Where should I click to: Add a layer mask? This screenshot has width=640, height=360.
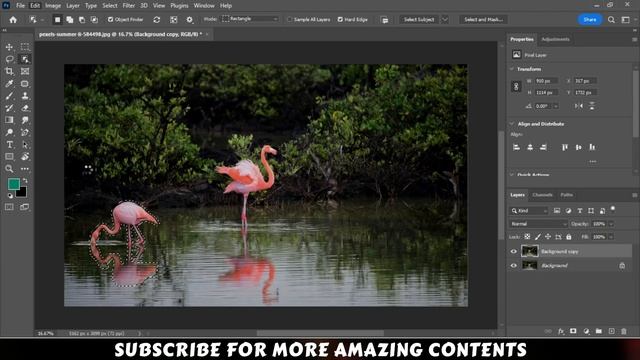click(573, 331)
